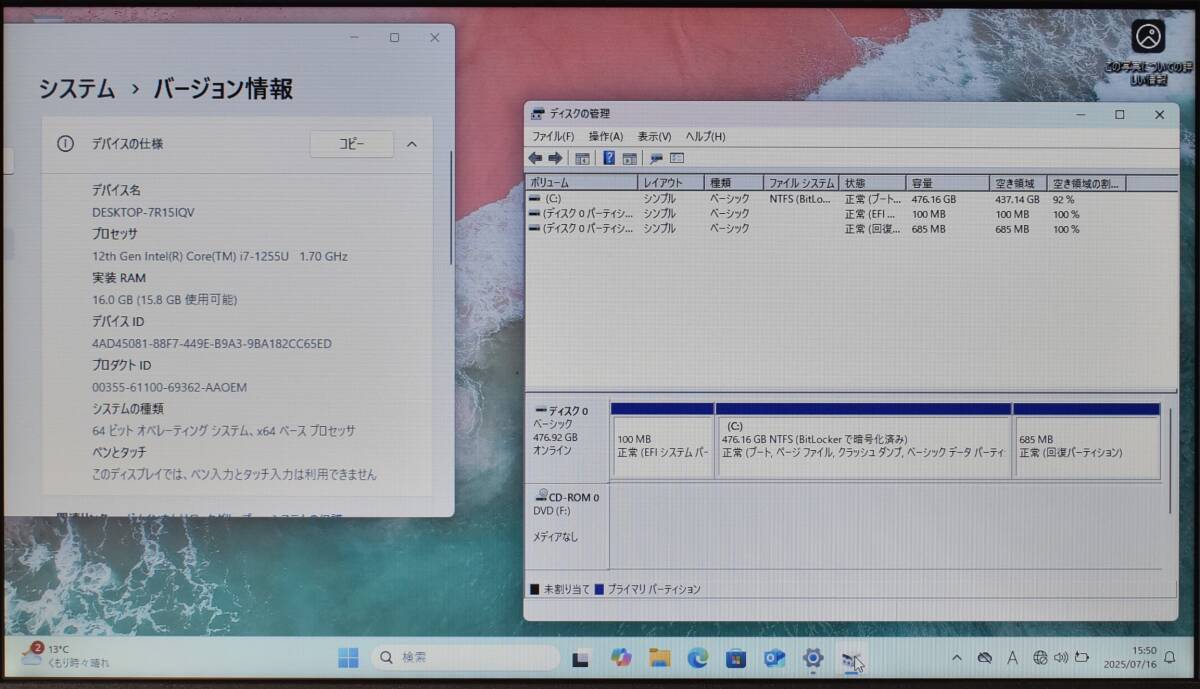Click the last list-view toolbar icon
Image resolution: width=1200 pixels, height=689 pixels.
[677, 158]
